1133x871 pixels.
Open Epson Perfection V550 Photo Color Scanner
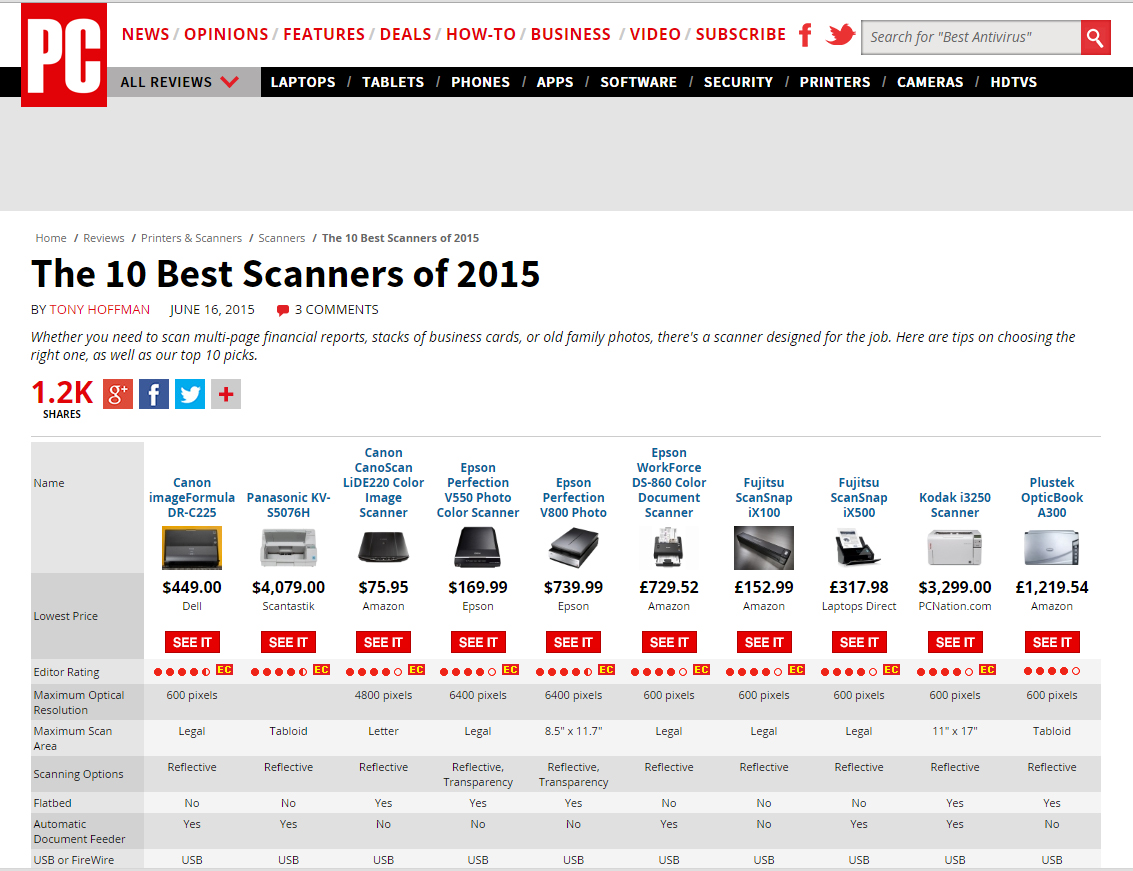478,490
